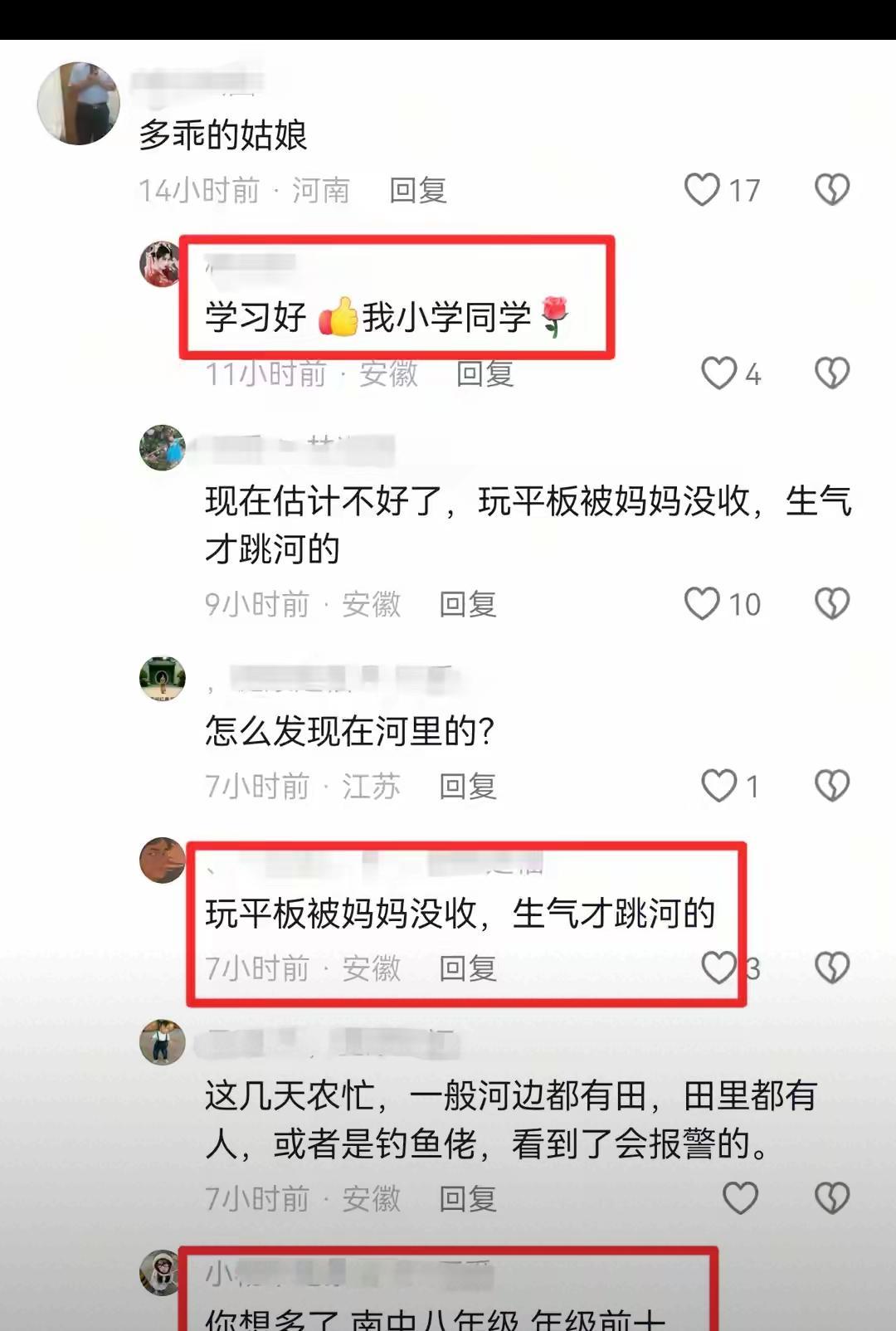
Task: Reply to the 11小时前 安徽 comment
Action: click(485, 374)
